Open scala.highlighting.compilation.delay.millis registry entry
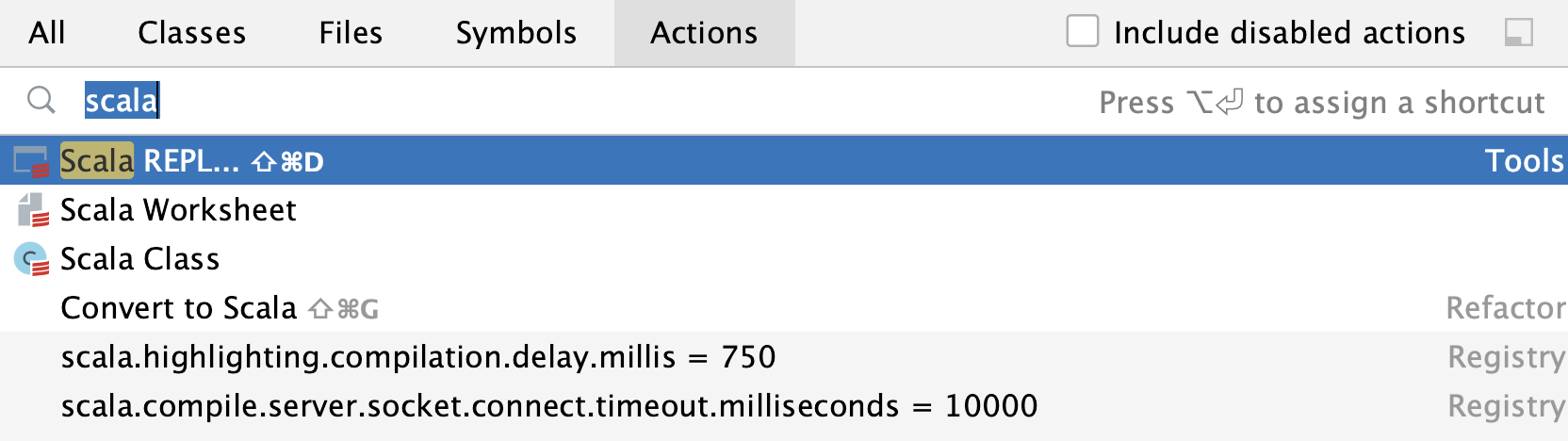The image size is (1568, 441). [x=784, y=357]
